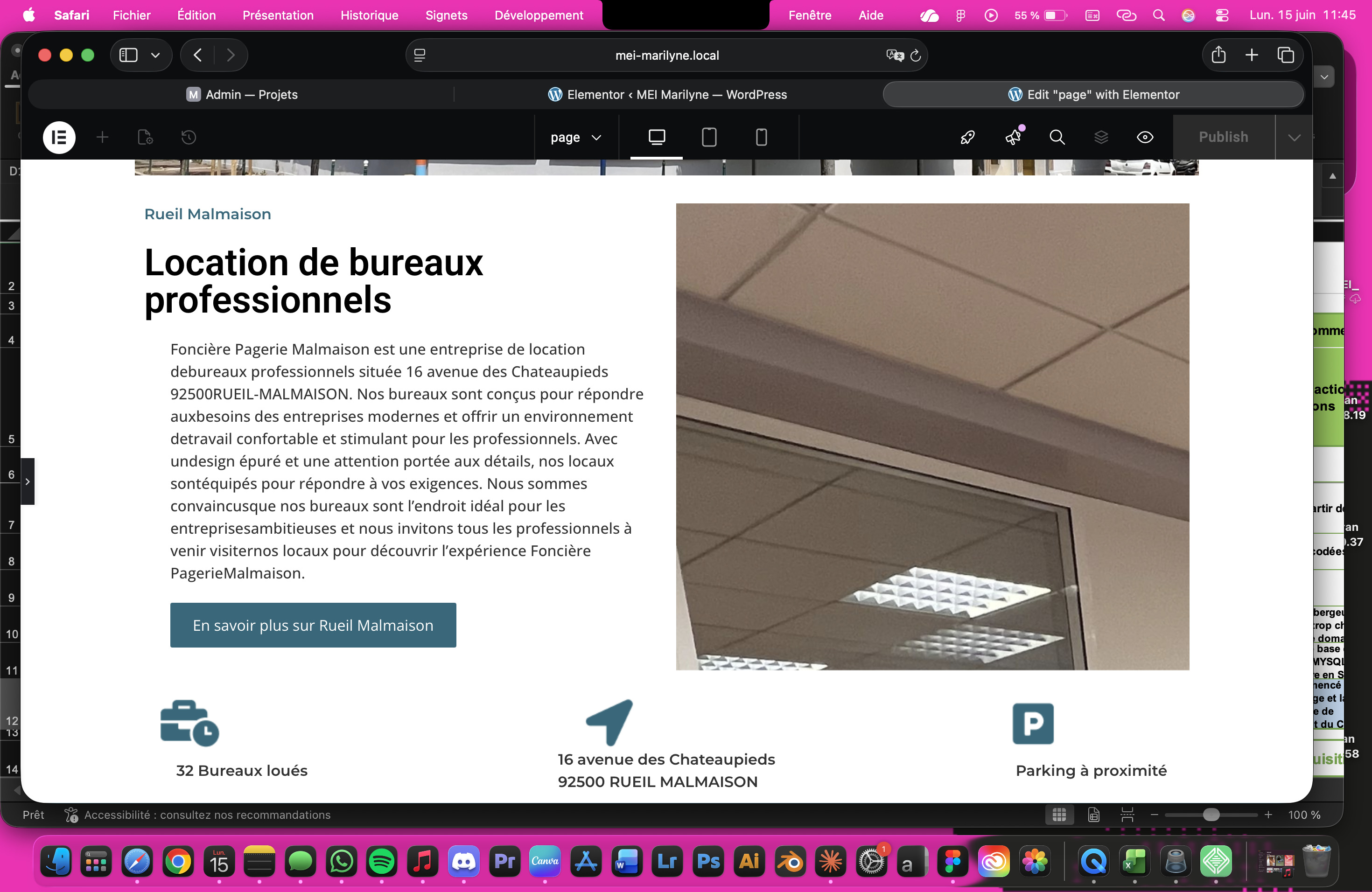This screenshot has width=1372, height=892.
Task: Click the Foncière Pagerie Malmaison paragraph
Action: point(407,461)
